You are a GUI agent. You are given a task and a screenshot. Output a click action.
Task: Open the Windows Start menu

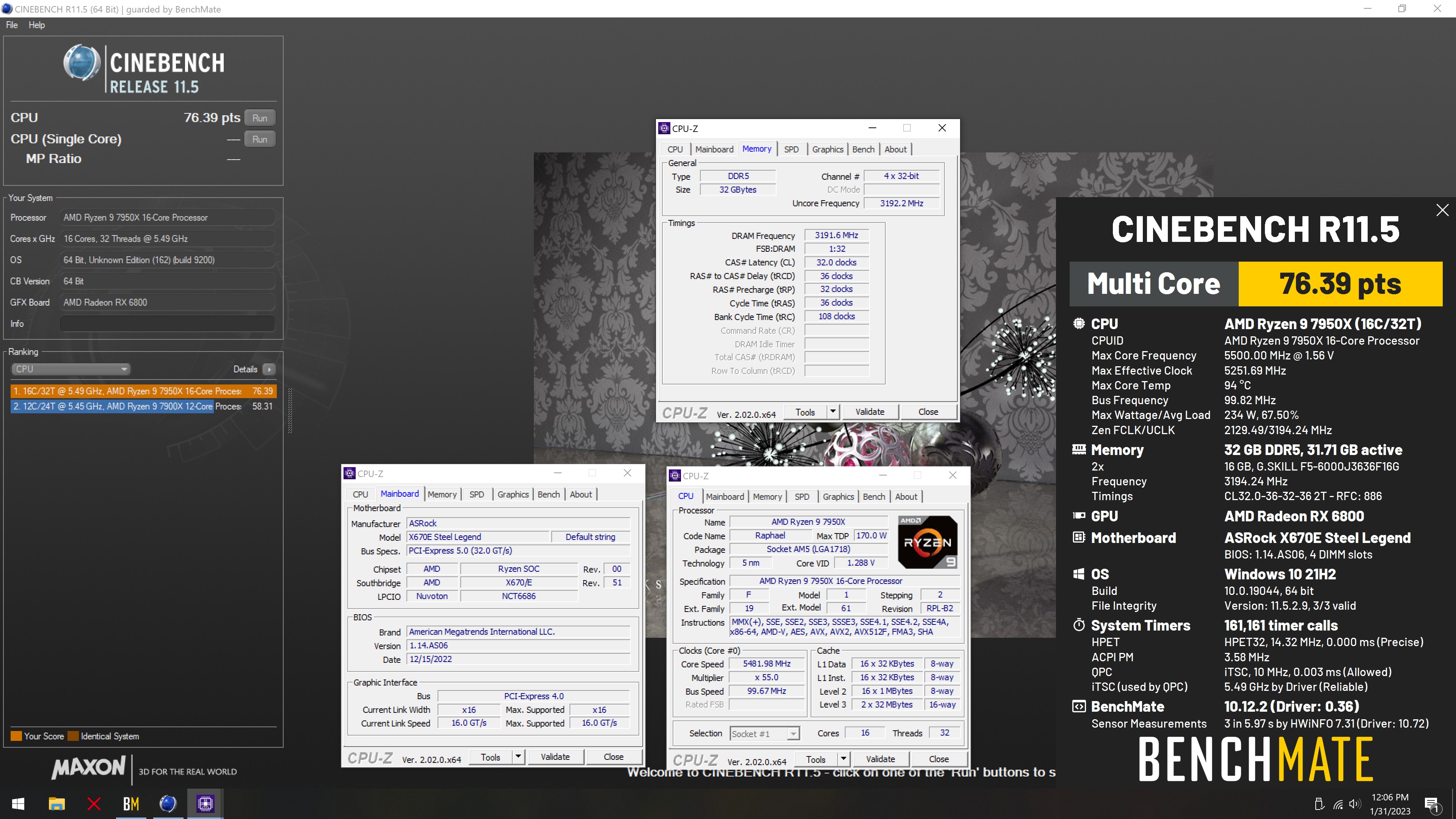click(18, 804)
